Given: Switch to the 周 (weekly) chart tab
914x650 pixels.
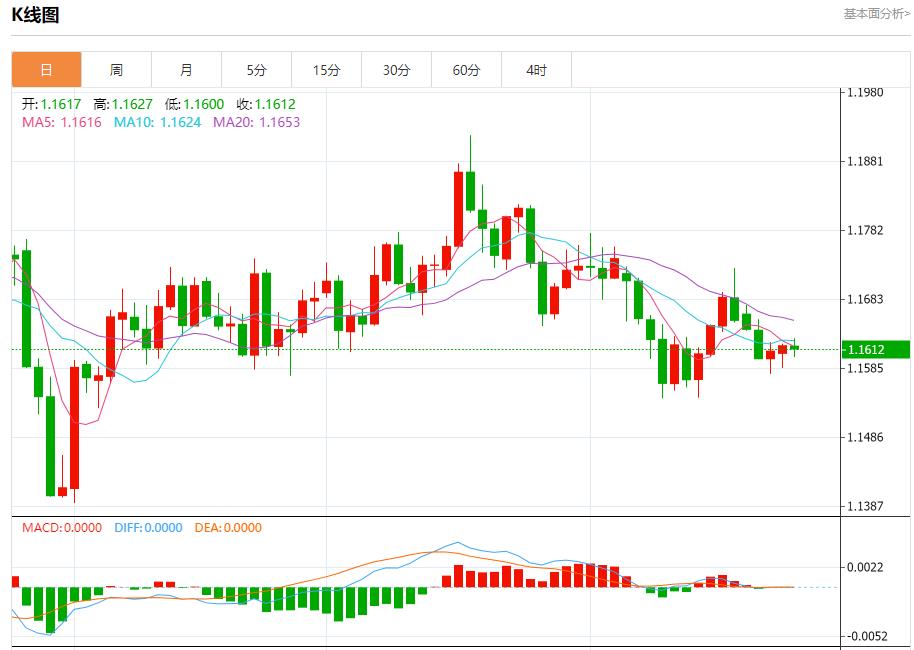Looking at the screenshot, I should (117, 70).
